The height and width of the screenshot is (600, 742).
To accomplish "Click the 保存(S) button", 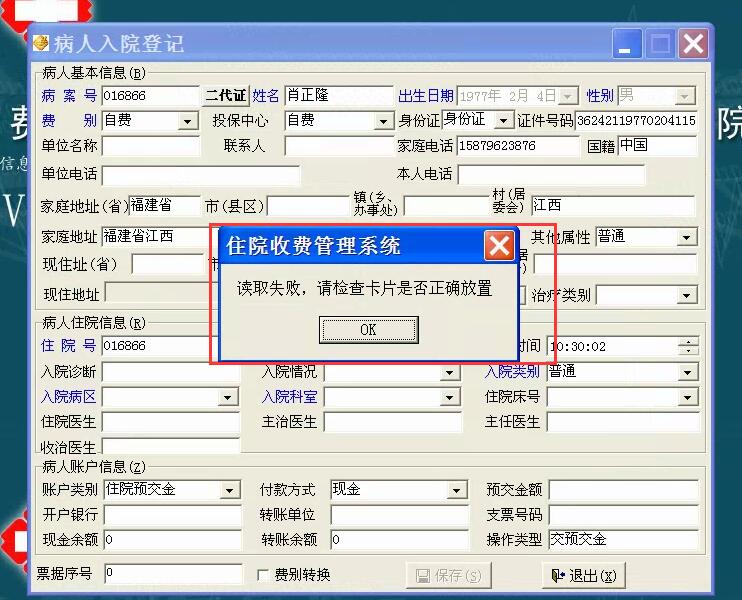I will [448, 575].
